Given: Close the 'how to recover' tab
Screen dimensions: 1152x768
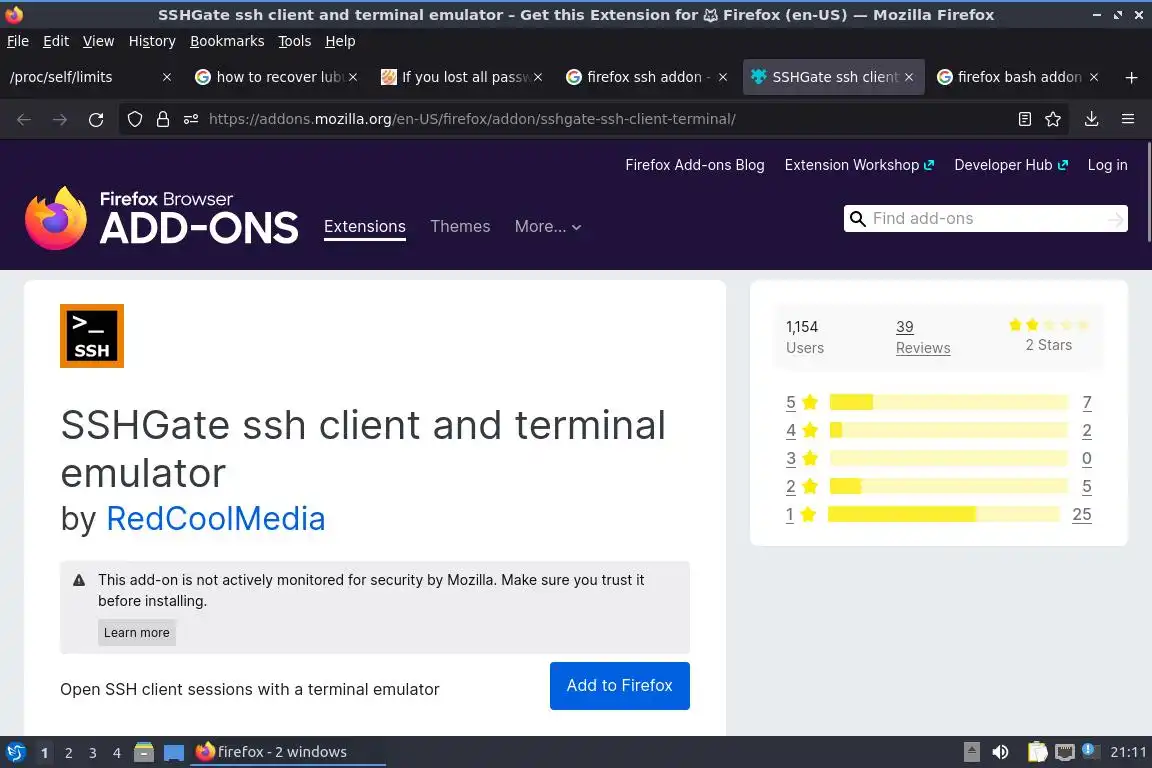Looking at the screenshot, I should pyautogui.click(x=353, y=77).
